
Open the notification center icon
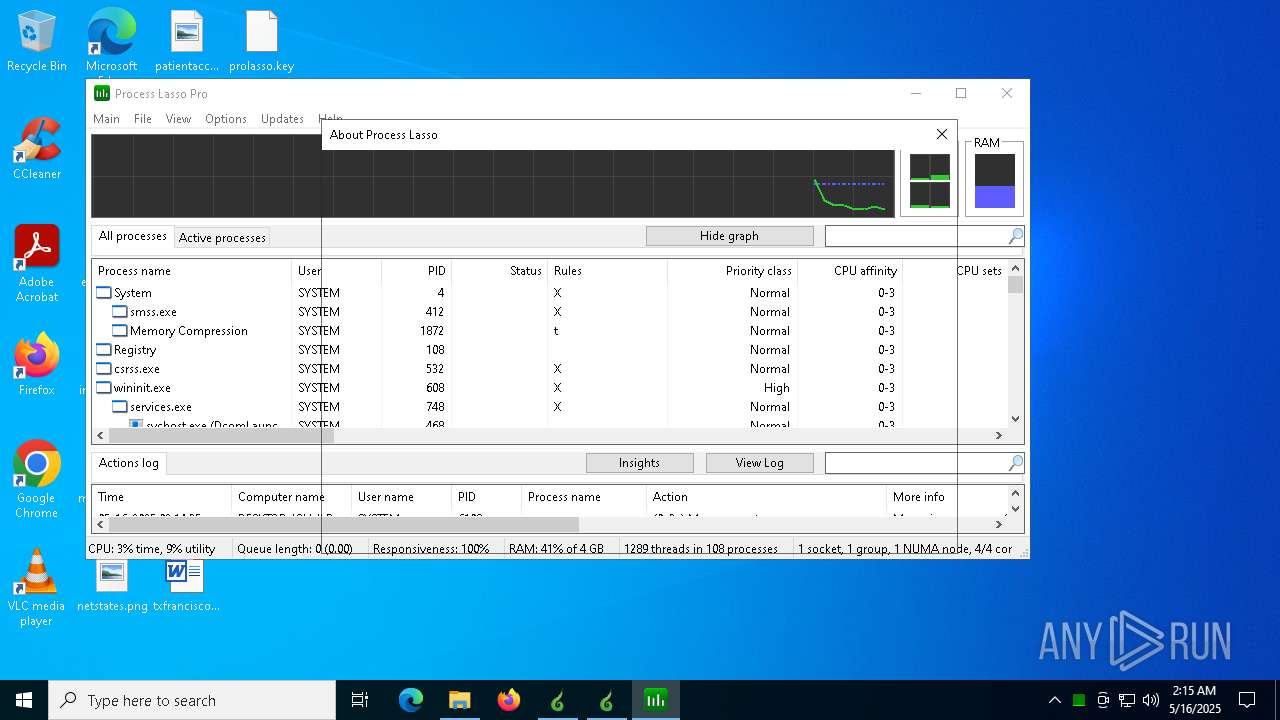tap(1247, 700)
